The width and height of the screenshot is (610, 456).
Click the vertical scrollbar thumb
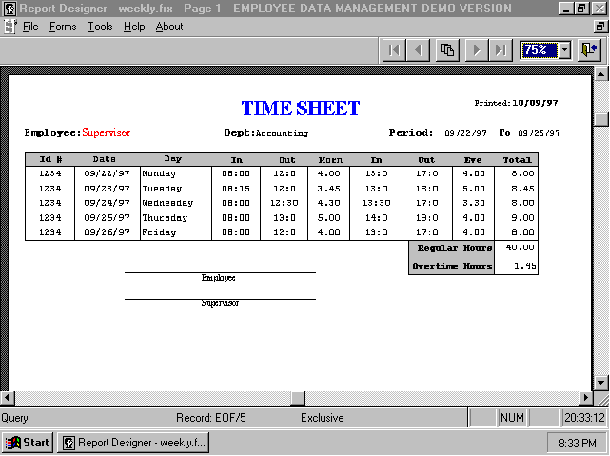601,120
